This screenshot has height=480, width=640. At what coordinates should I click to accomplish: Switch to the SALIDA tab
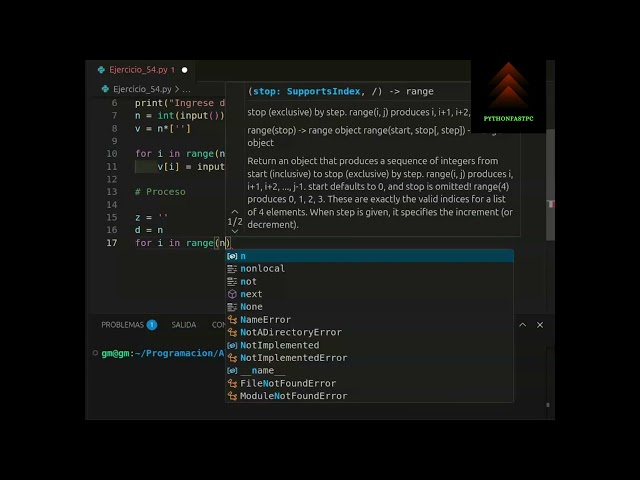(x=184, y=325)
